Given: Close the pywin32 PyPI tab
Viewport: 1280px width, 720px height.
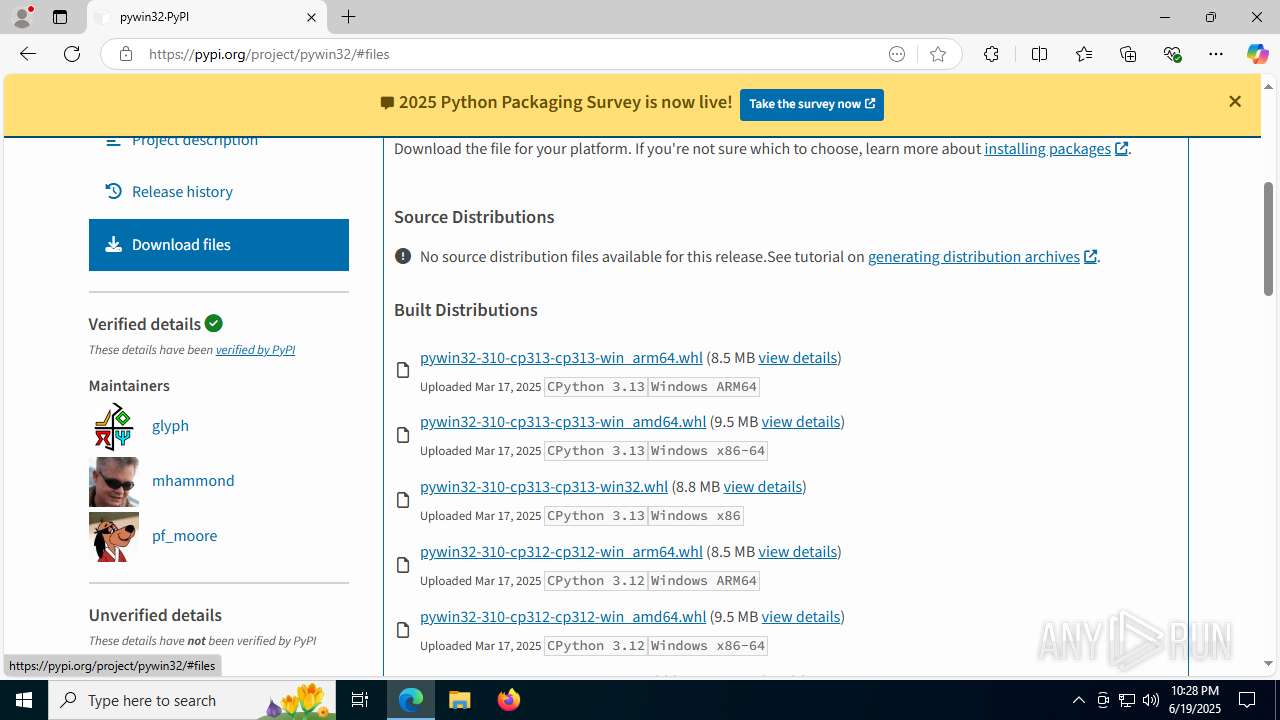Looking at the screenshot, I should pyautogui.click(x=311, y=17).
